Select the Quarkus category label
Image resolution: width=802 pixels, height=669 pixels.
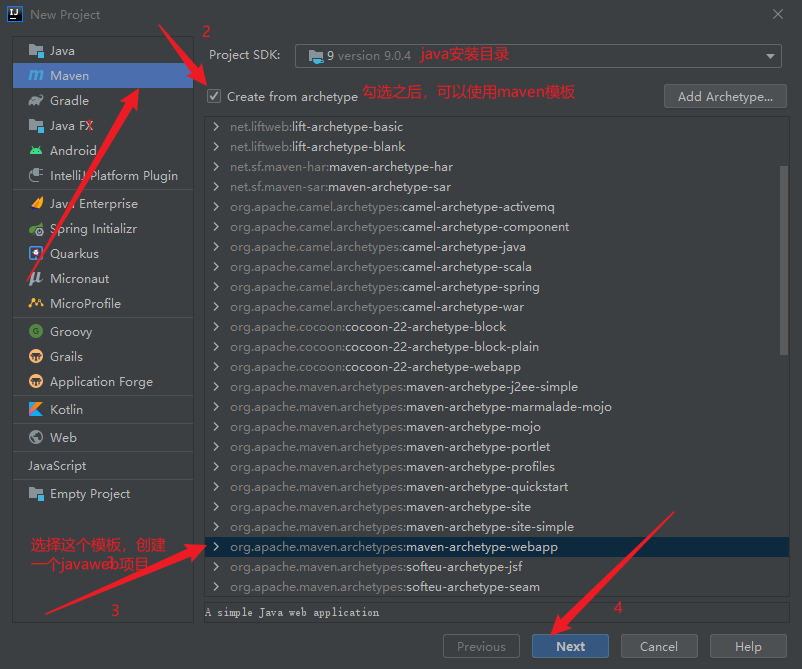(74, 254)
